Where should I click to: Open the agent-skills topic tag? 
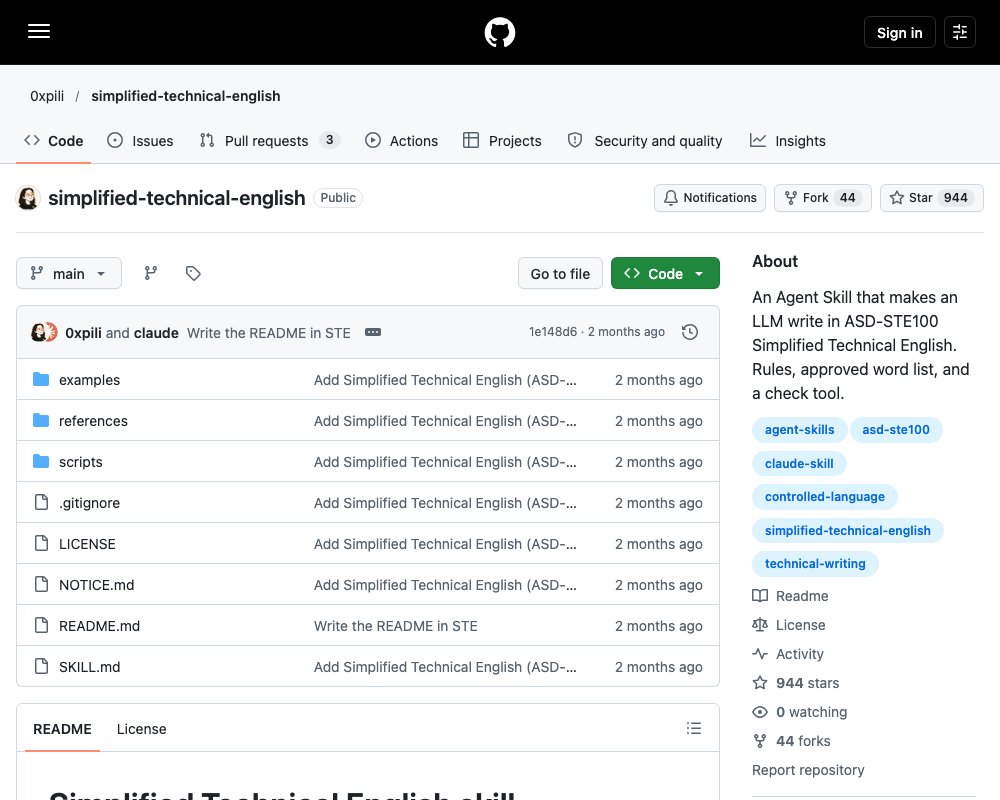click(799, 430)
